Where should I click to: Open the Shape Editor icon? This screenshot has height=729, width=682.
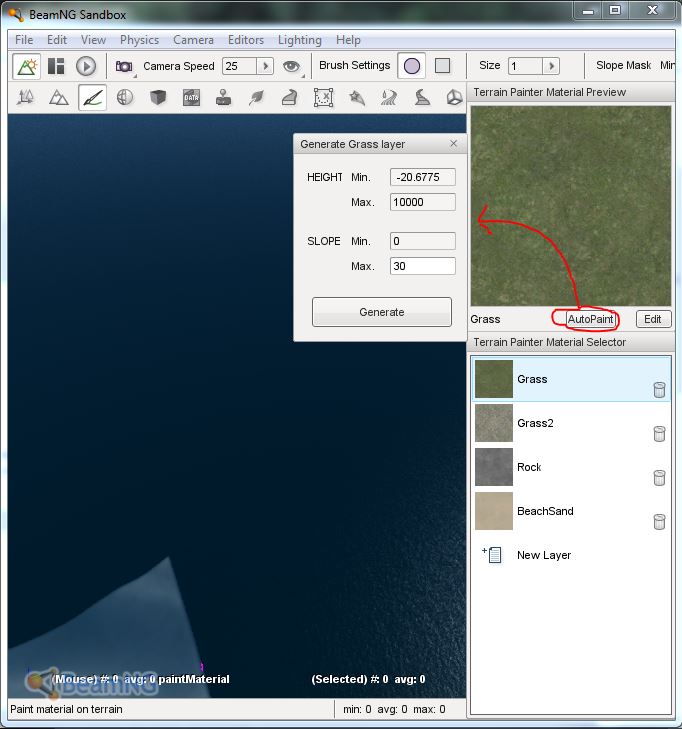pyautogui.click(x=454, y=98)
